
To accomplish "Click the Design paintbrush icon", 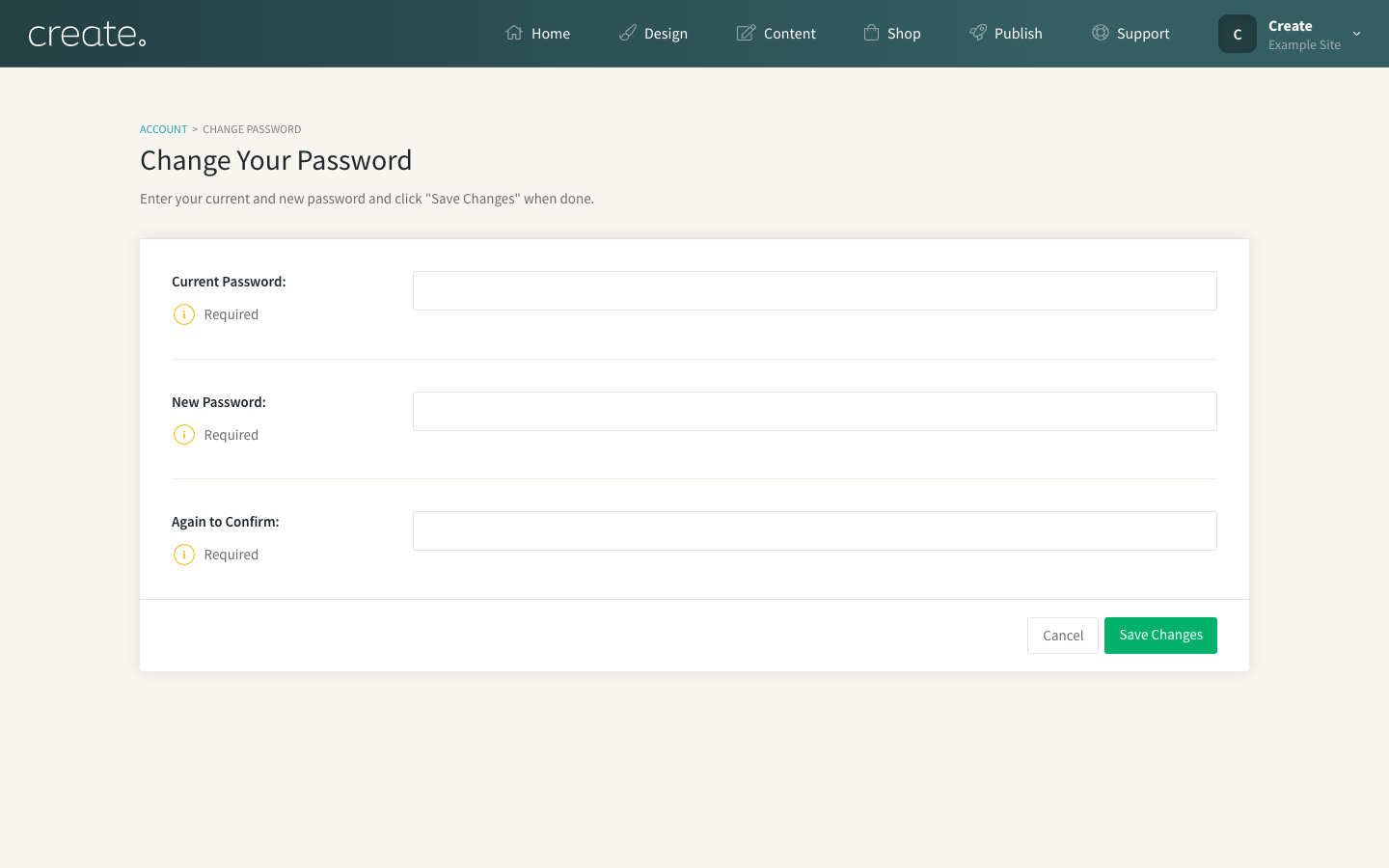I will [627, 33].
